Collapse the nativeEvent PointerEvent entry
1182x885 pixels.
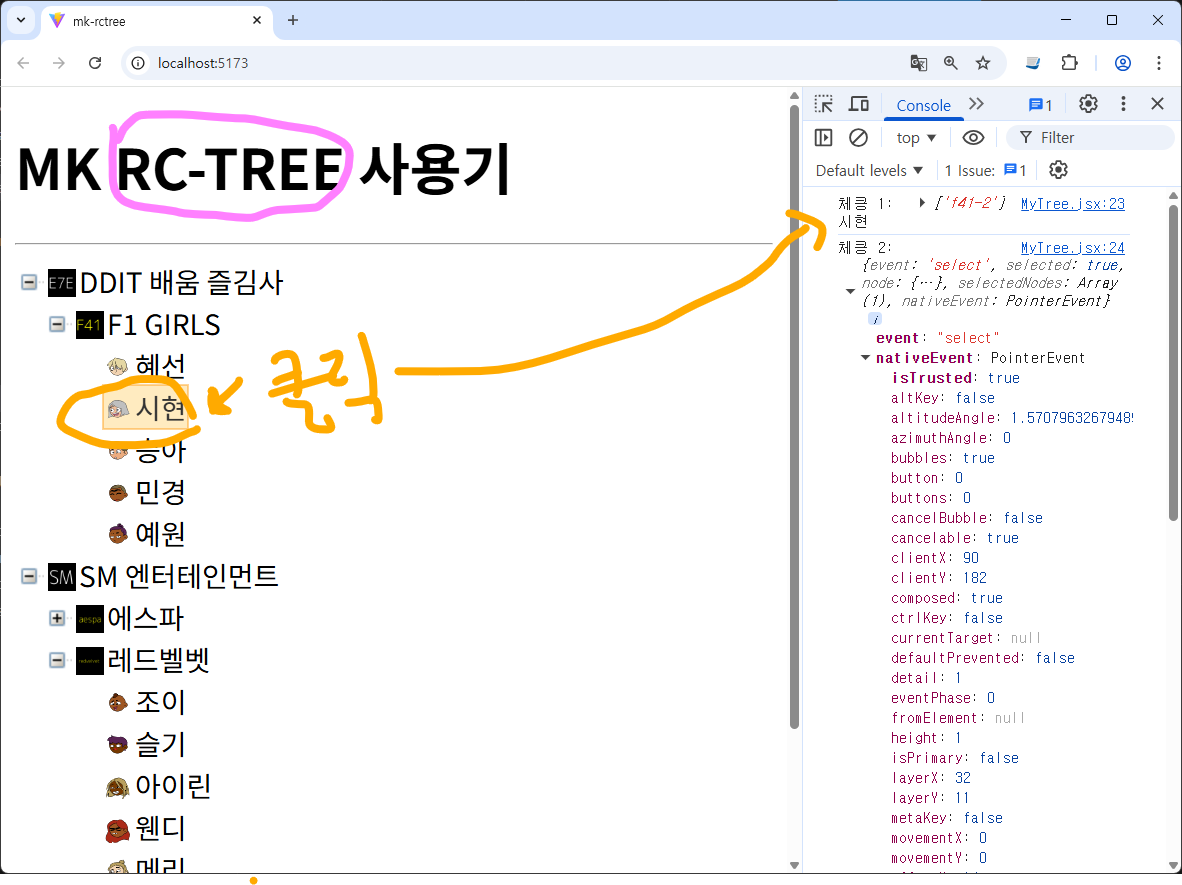[865, 358]
